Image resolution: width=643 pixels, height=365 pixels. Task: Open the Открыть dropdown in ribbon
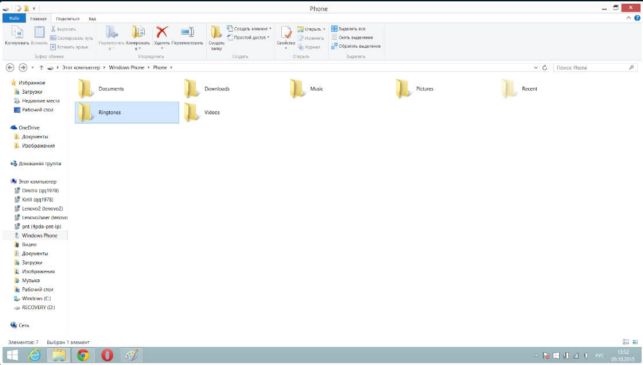(311, 29)
